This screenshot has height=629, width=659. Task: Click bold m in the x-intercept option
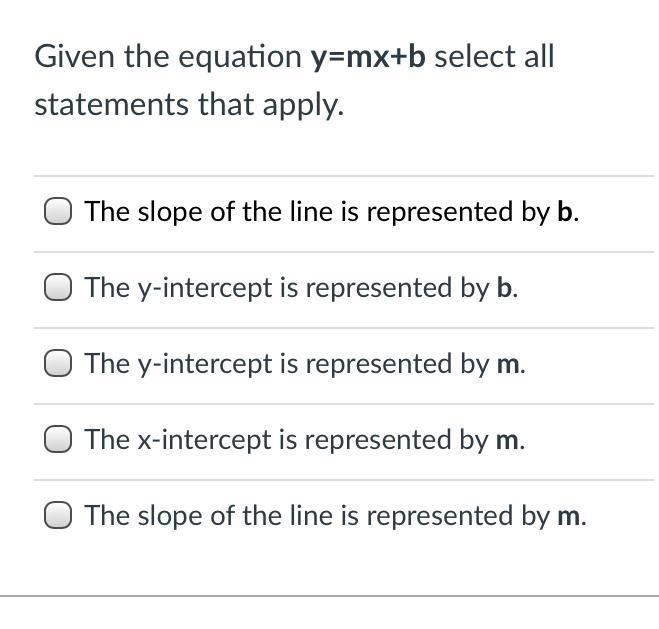[508, 440]
